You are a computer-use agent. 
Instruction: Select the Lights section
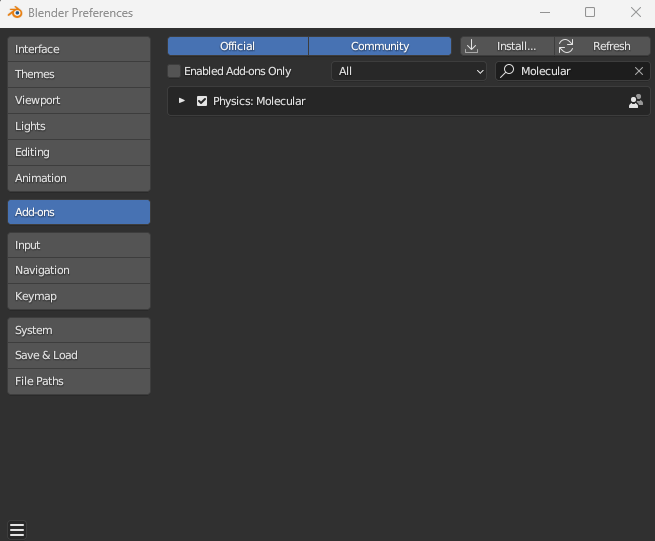point(79,126)
